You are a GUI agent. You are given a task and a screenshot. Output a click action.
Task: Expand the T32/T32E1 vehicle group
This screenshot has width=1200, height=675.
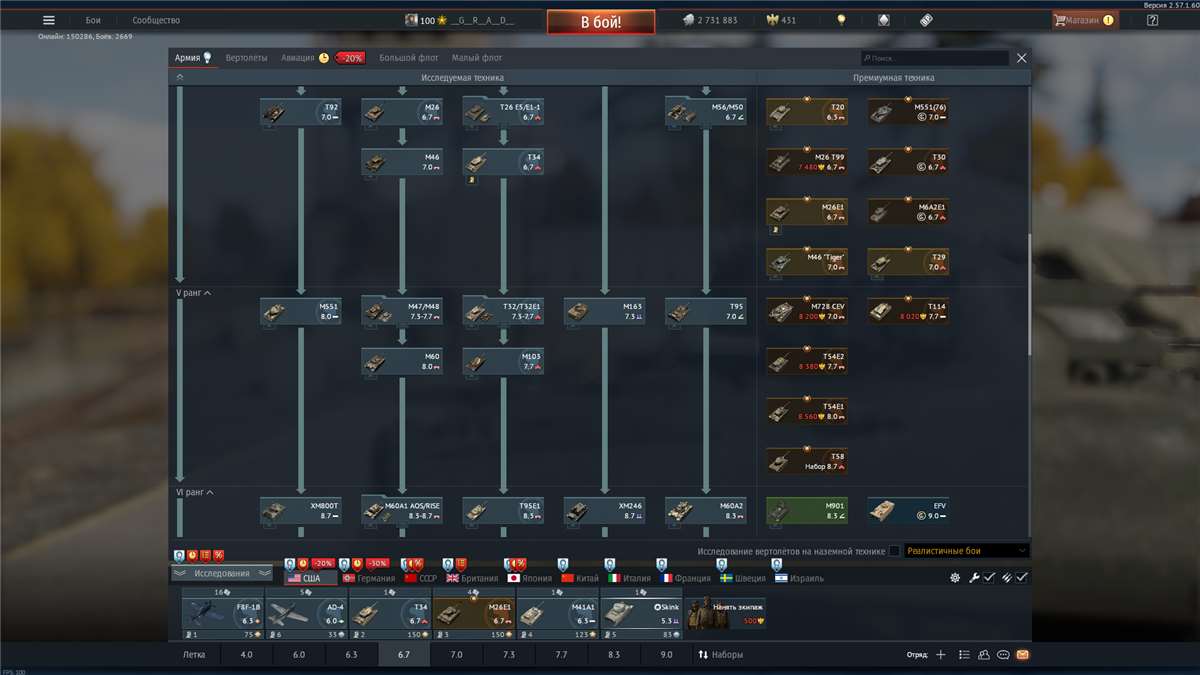click(x=503, y=312)
